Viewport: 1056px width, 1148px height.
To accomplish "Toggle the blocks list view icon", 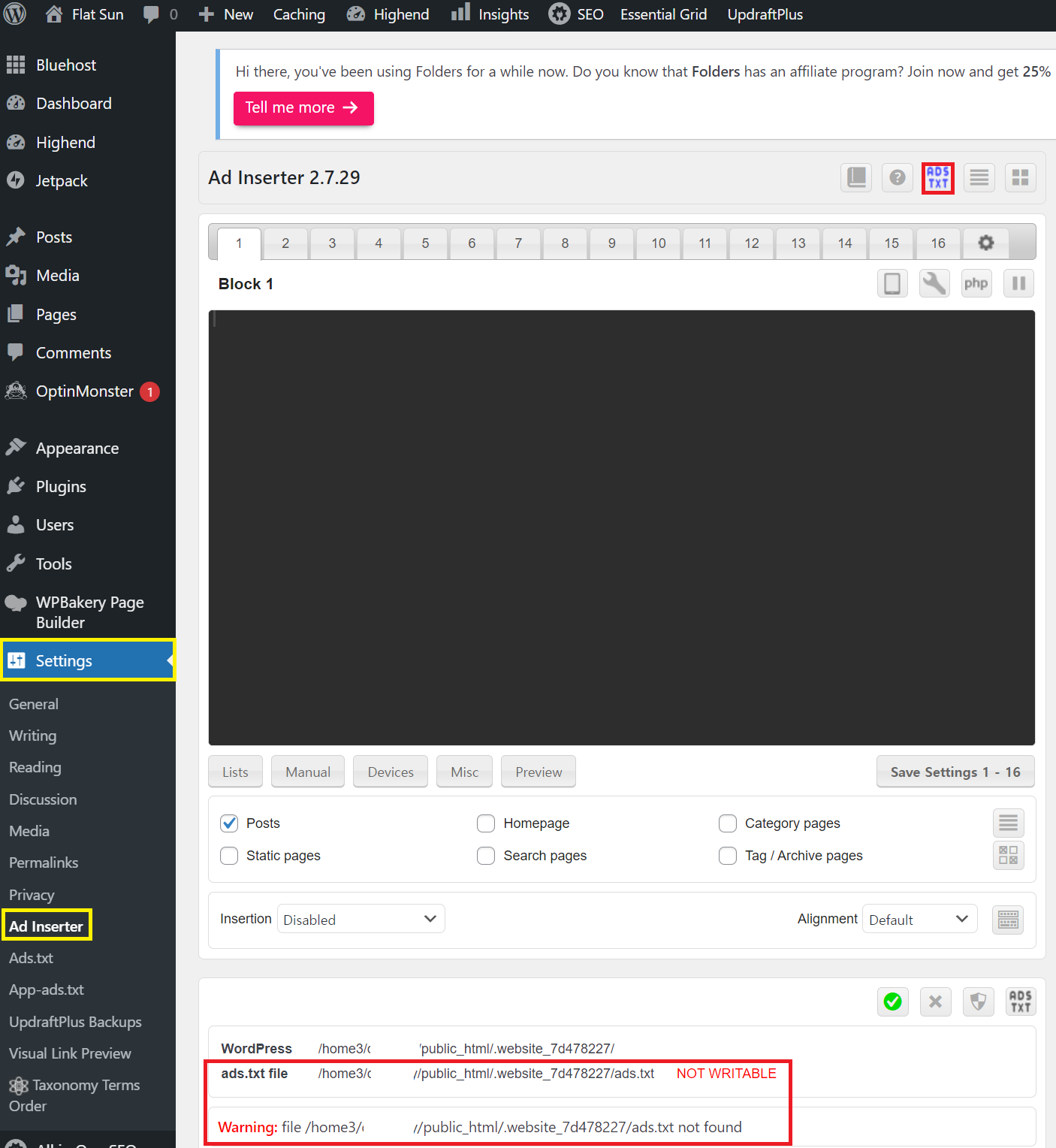I will [979, 178].
